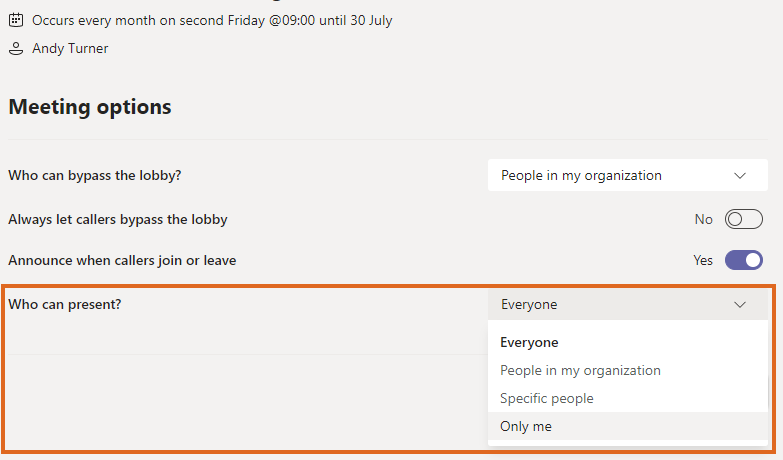Choose 'People in my organization' presenter option
The image size is (783, 460).
[x=580, y=370]
